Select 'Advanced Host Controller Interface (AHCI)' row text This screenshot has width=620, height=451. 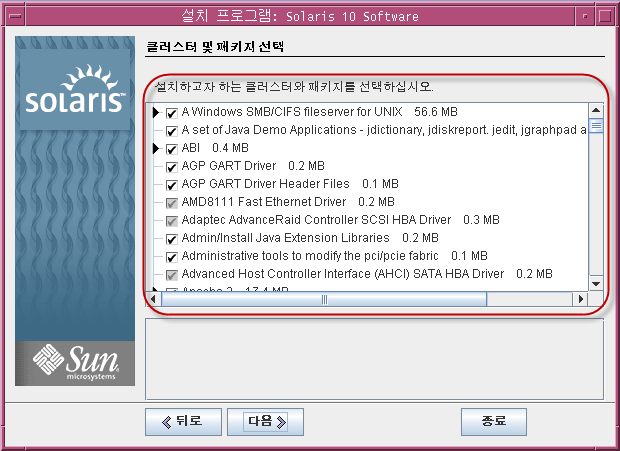pyautogui.click(x=367, y=274)
